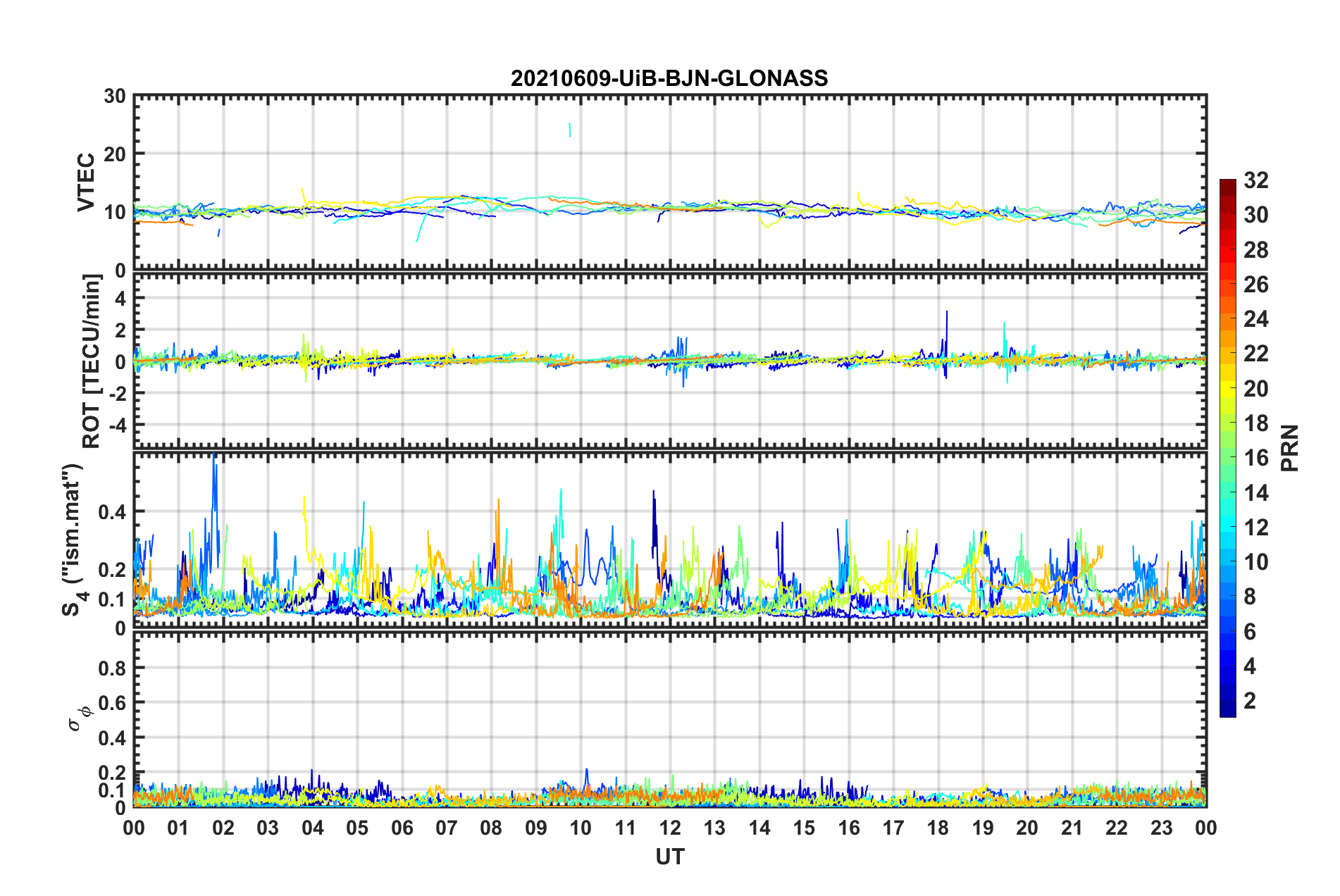Screen dimensions: 1340x896
Task: Click colorbar tick label 2
Action: click(x=1250, y=701)
